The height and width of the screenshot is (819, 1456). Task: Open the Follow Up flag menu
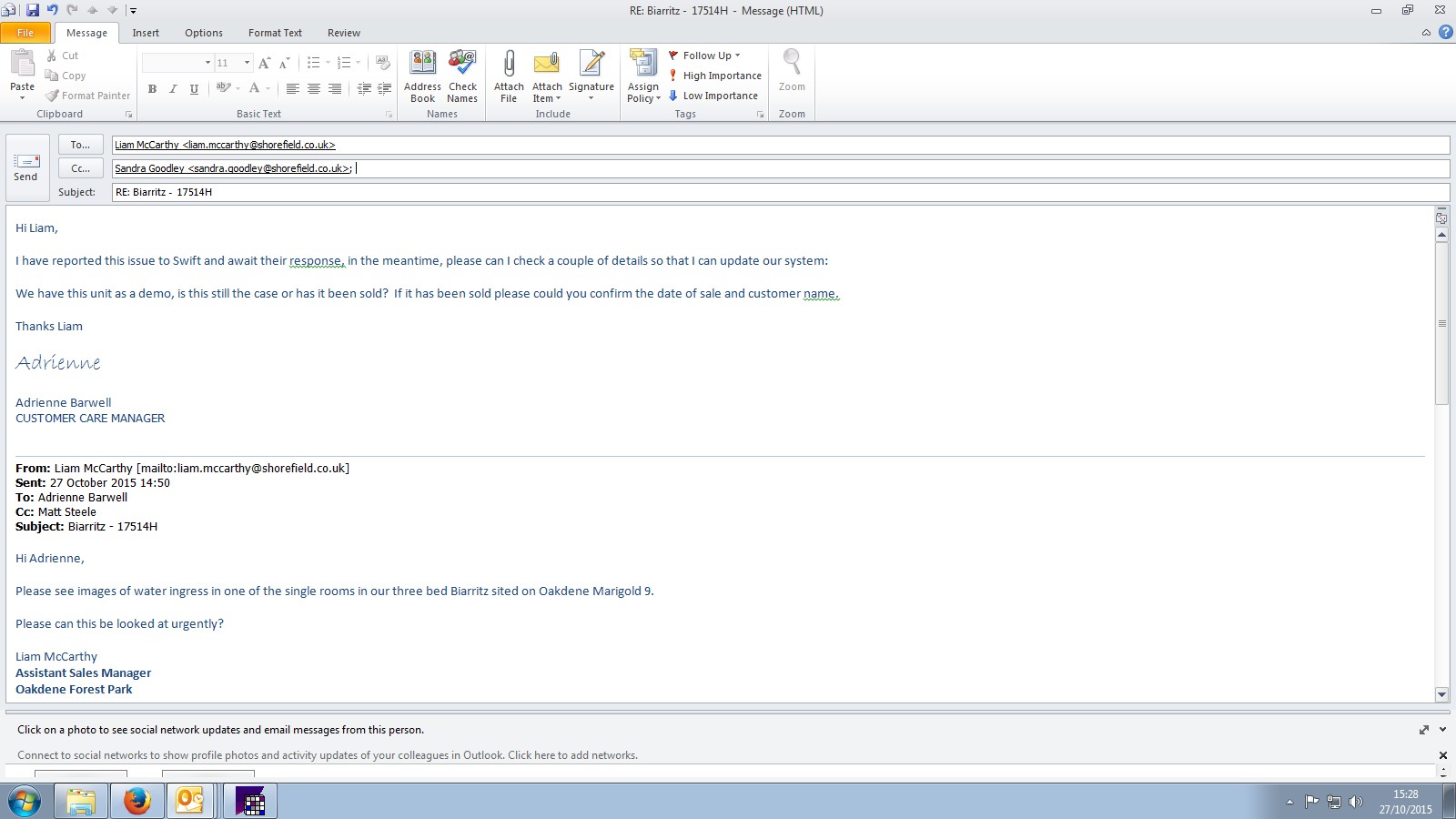pyautogui.click(x=705, y=56)
